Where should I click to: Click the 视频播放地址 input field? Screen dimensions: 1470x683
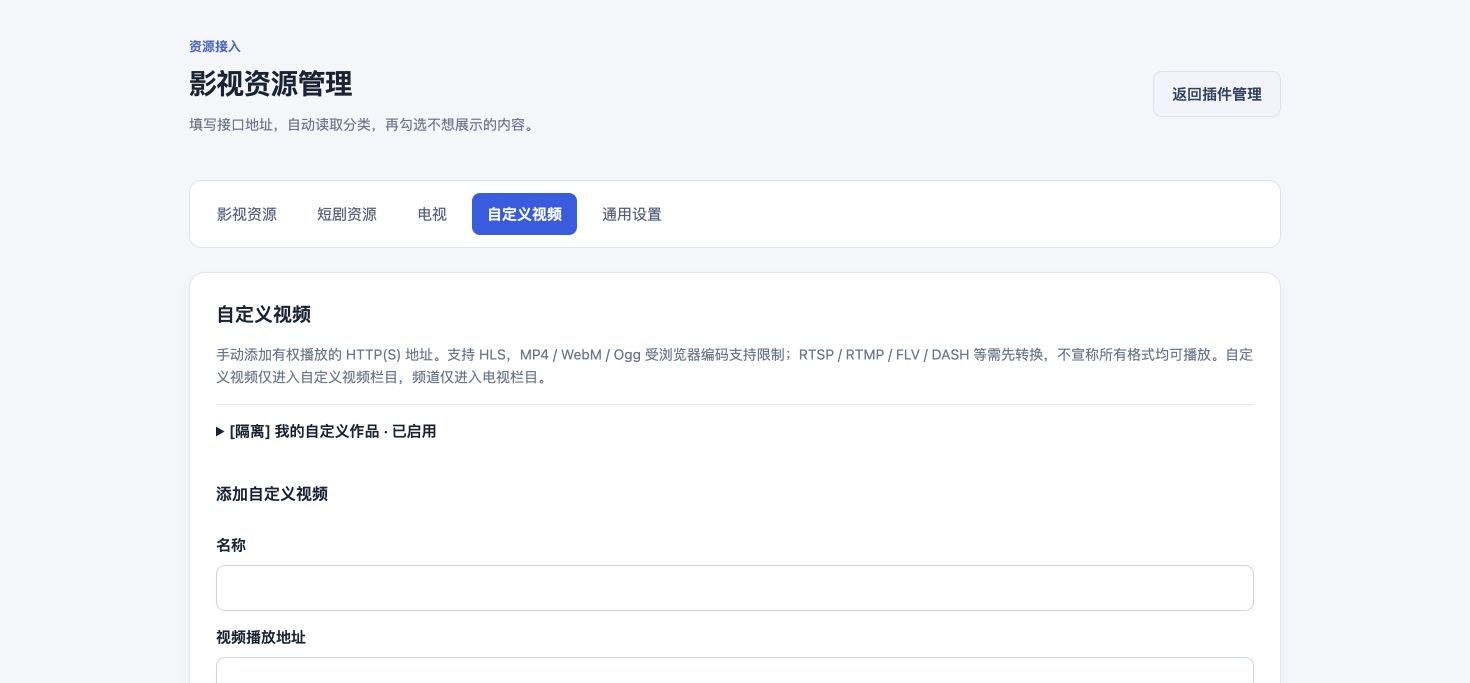tap(734, 670)
